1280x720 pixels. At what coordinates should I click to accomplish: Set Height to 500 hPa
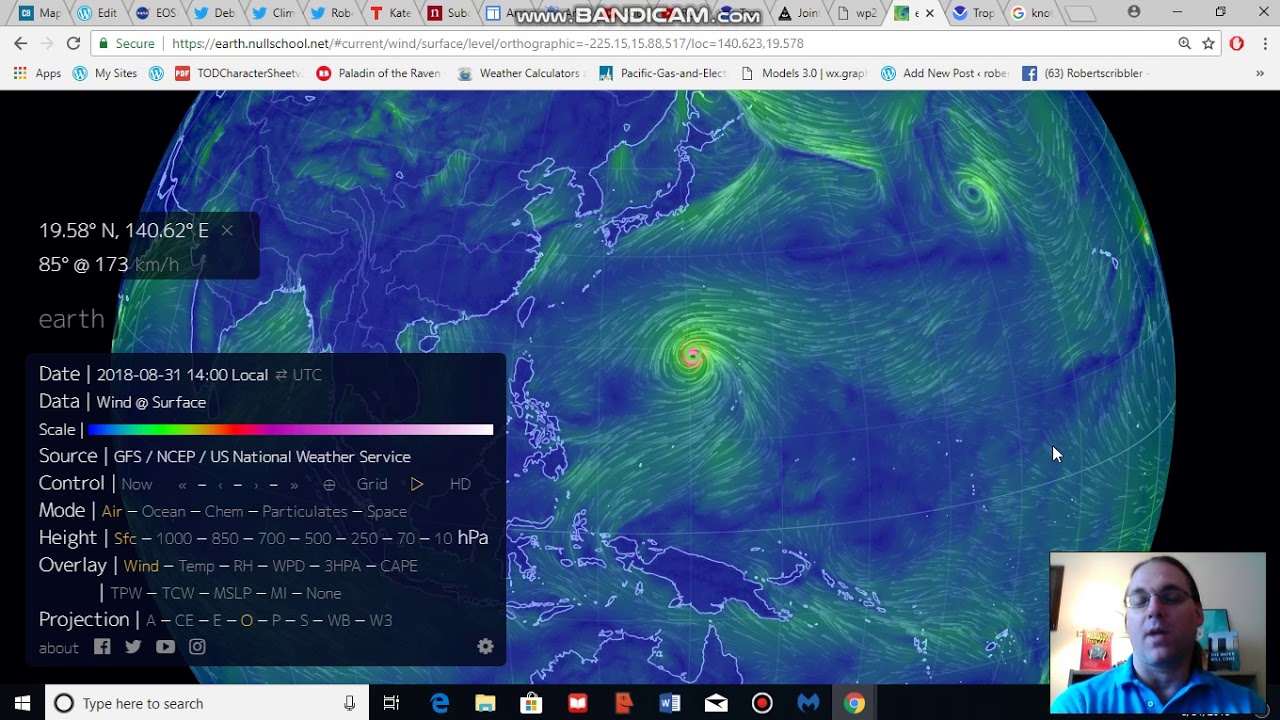tap(318, 538)
